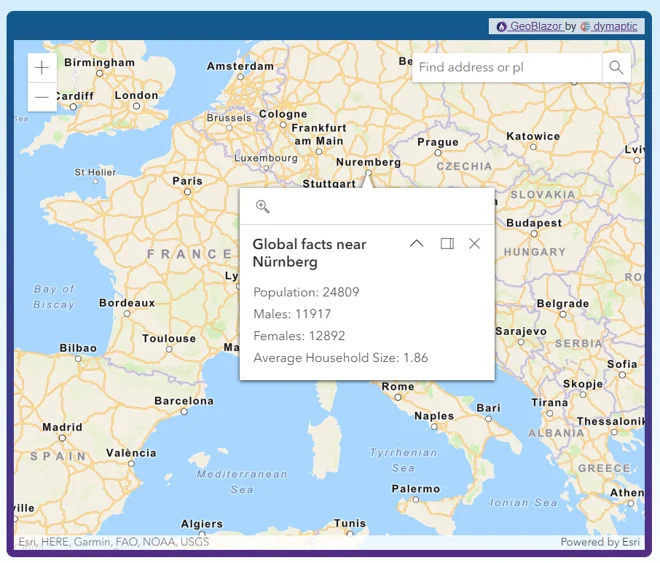Screen dimensions: 660x563
Task: Close the Global facts popup
Action: pos(474,244)
